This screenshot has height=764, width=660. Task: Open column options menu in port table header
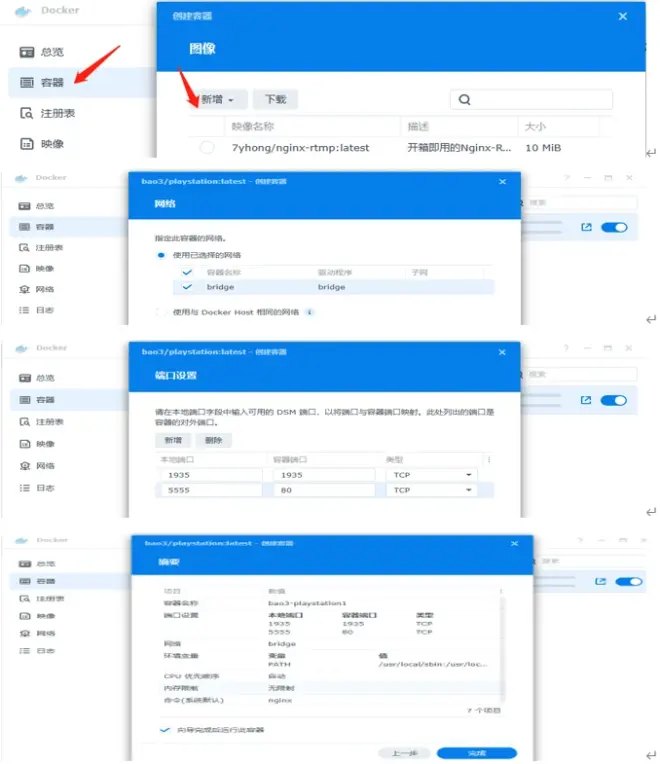click(x=489, y=459)
